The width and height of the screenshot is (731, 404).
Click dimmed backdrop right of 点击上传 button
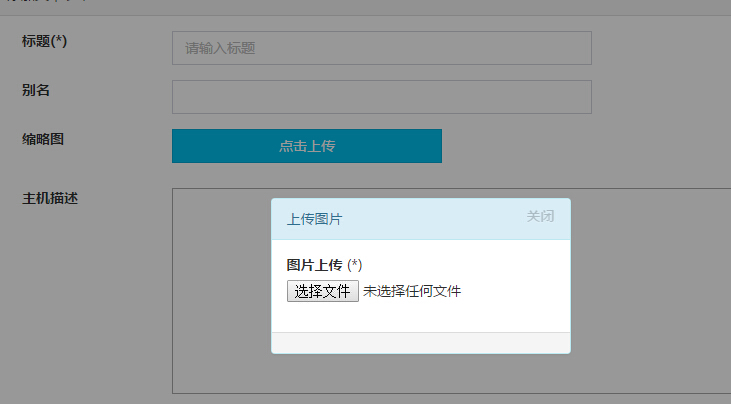[x=583, y=146]
